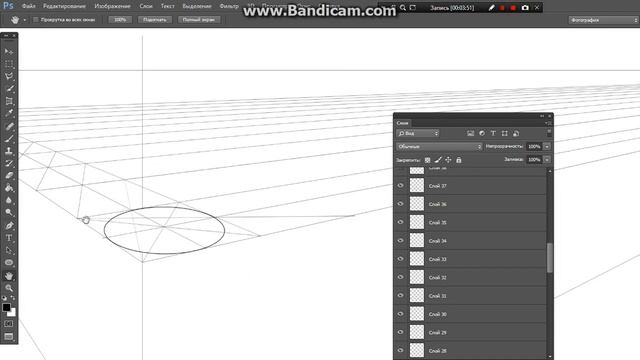Image resolution: width=640 pixels, height=360 pixels.
Task: Open Layers panel flyout menu
Action: pos(548,123)
